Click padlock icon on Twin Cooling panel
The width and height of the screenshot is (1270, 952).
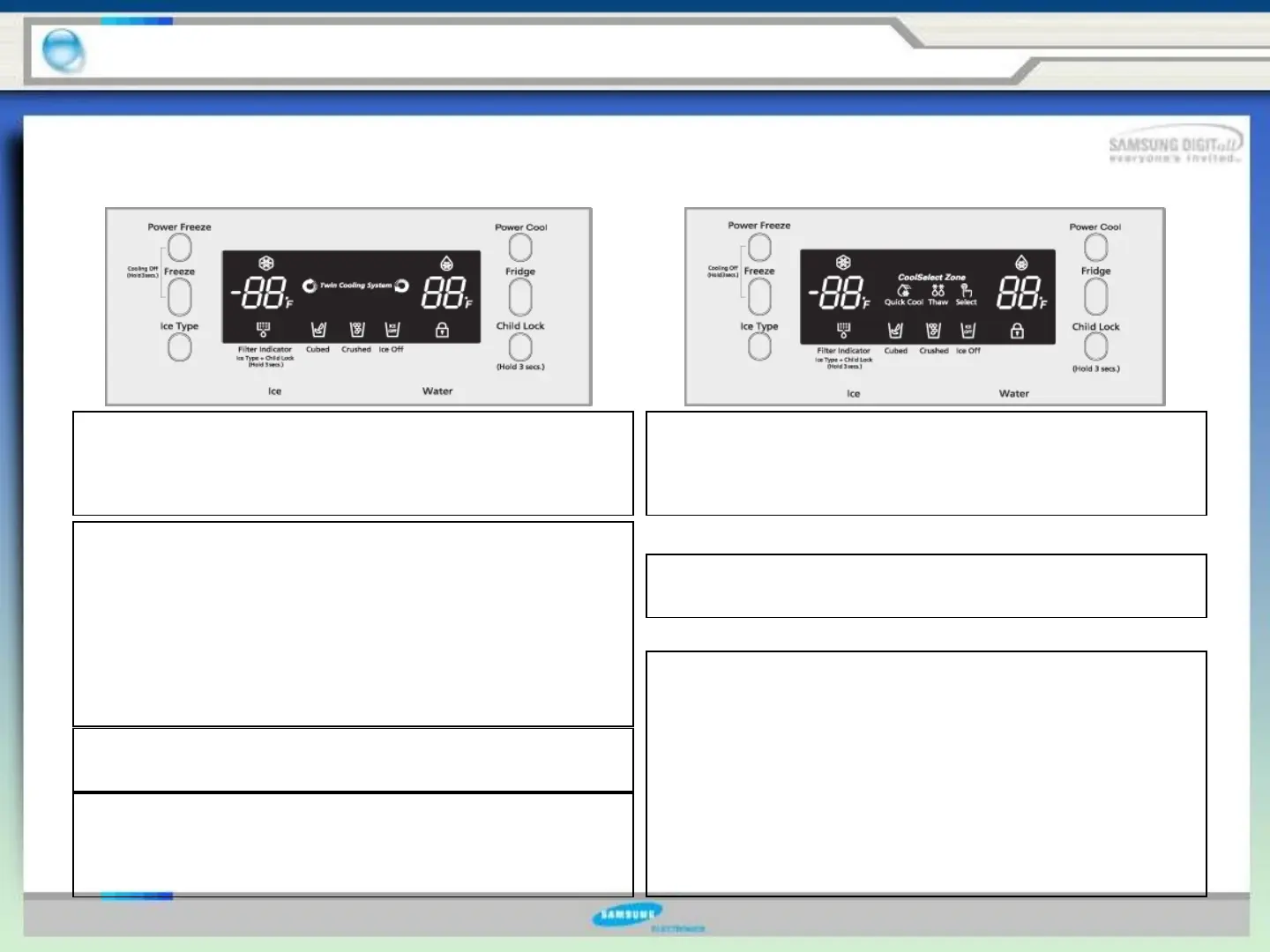(x=442, y=330)
